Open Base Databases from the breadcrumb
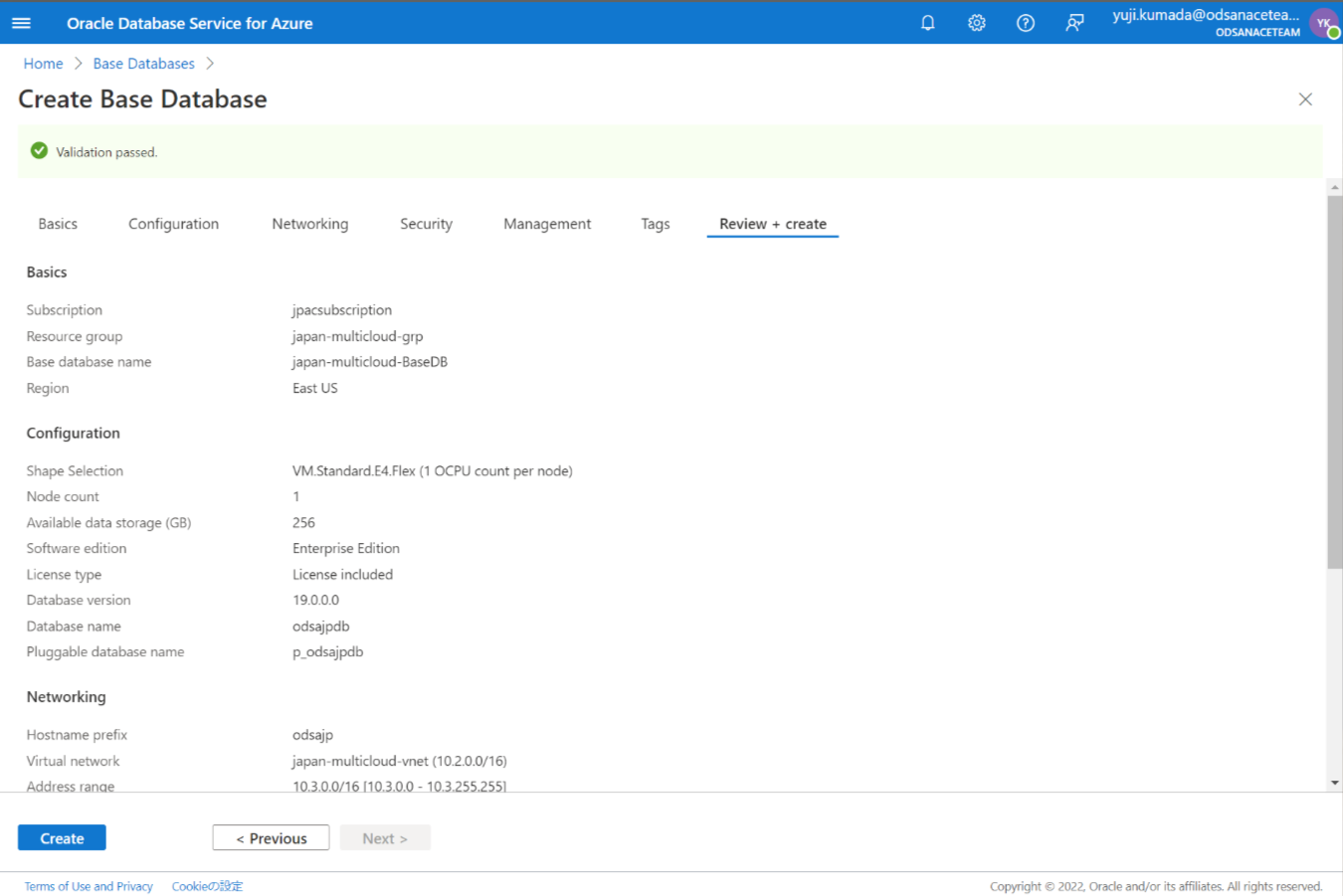The height and width of the screenshot is (896, 1343). click(143, 63)
